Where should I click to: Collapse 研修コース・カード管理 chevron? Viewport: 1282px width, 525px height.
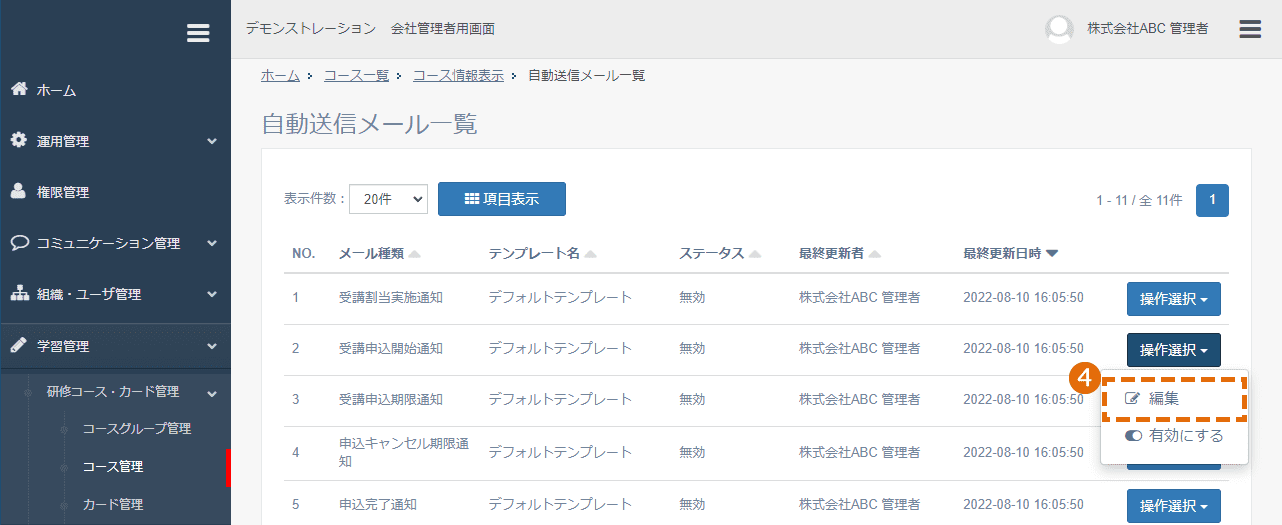(x=212, y=393)
